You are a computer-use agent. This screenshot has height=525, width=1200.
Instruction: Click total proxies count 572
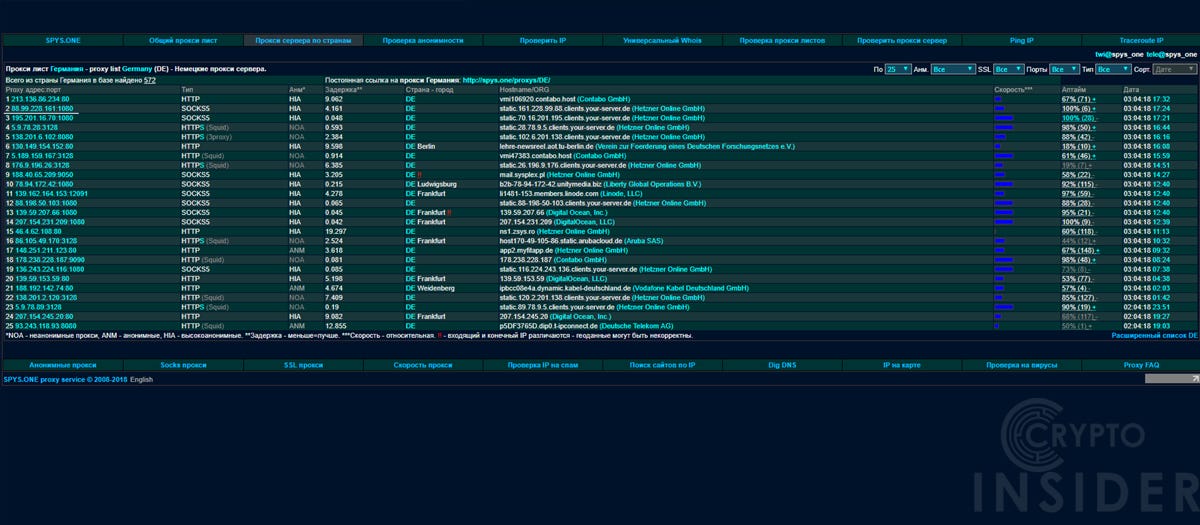click(149, 79)
